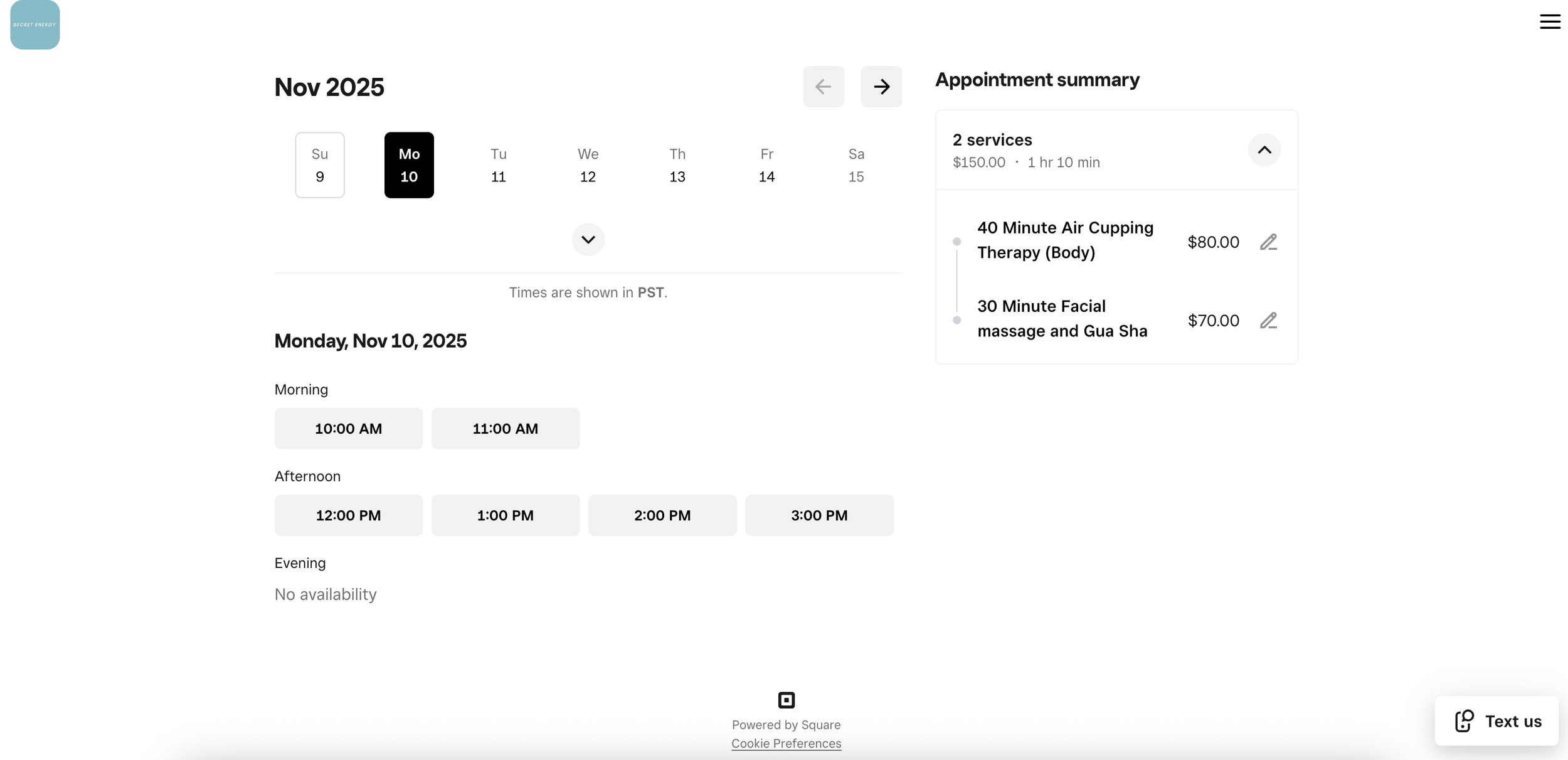
Task: Open the Text us chat widget
Action: [x=1496, y=721]
